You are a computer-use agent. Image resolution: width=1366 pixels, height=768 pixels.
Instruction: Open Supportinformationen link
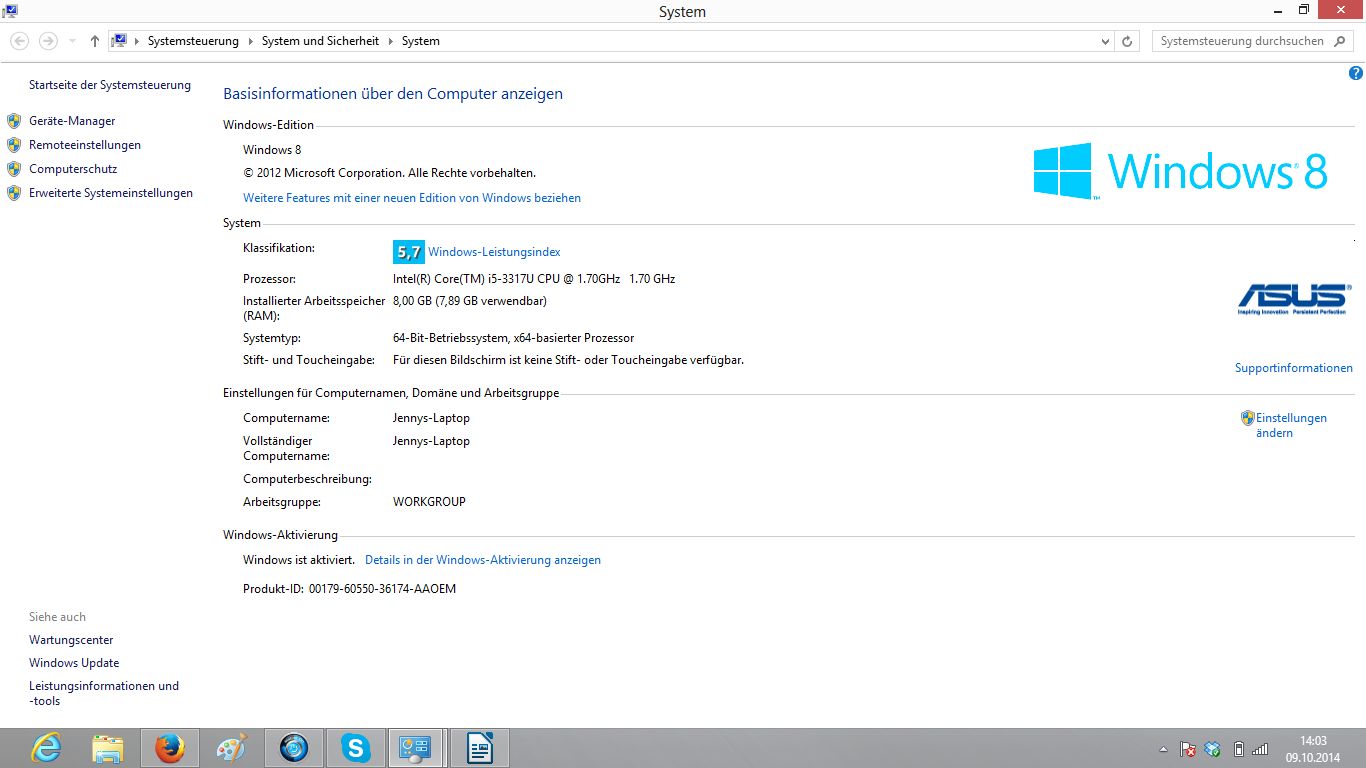tap(1294, 368)
